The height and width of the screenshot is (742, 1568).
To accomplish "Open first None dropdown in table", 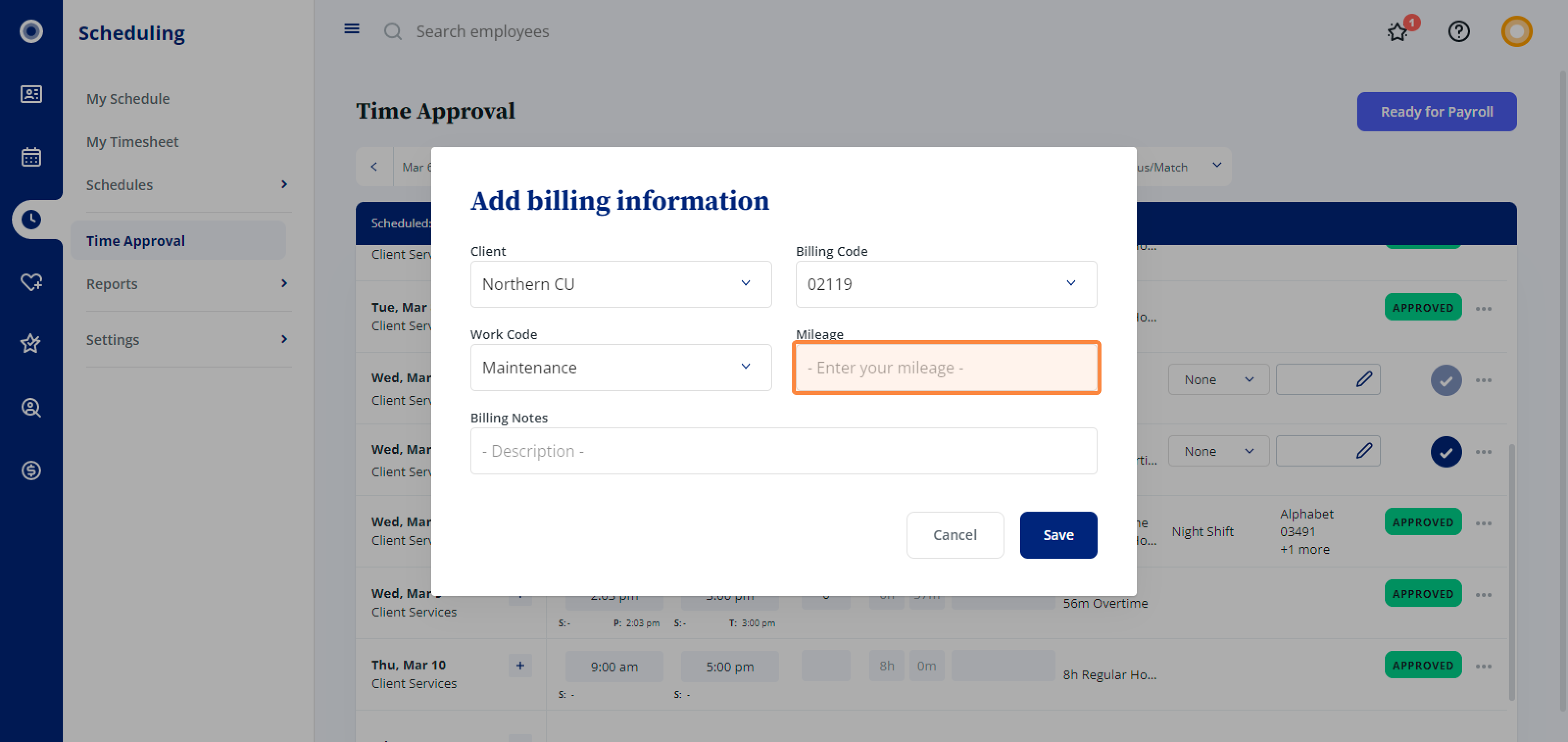I will point(1219,379).
